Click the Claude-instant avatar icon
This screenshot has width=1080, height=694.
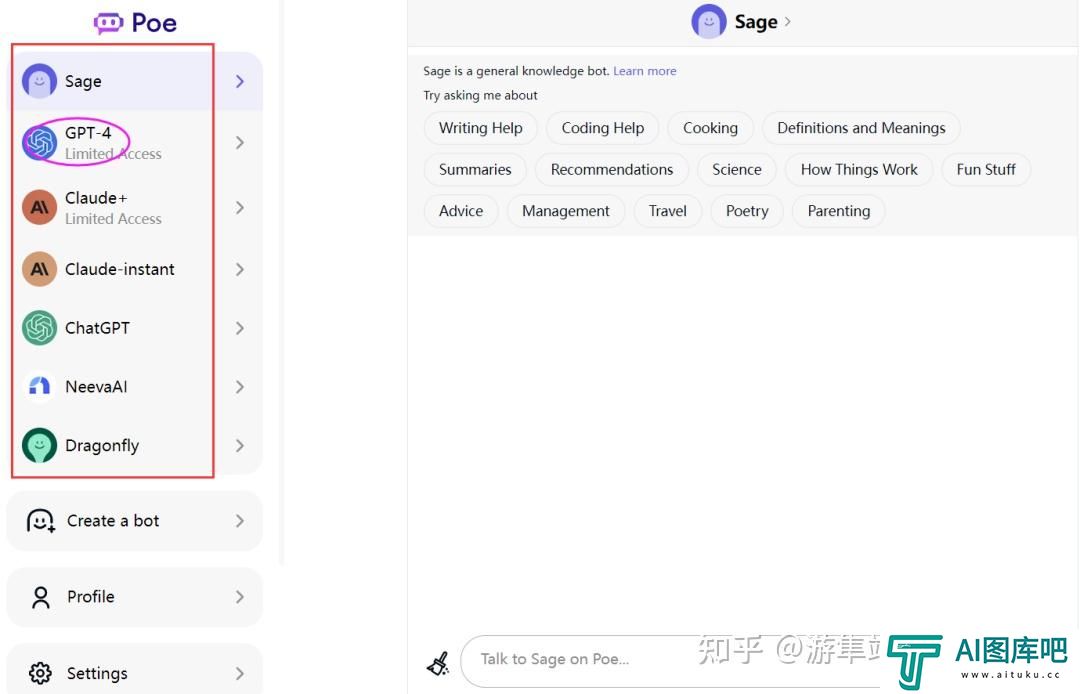point(39,269)
